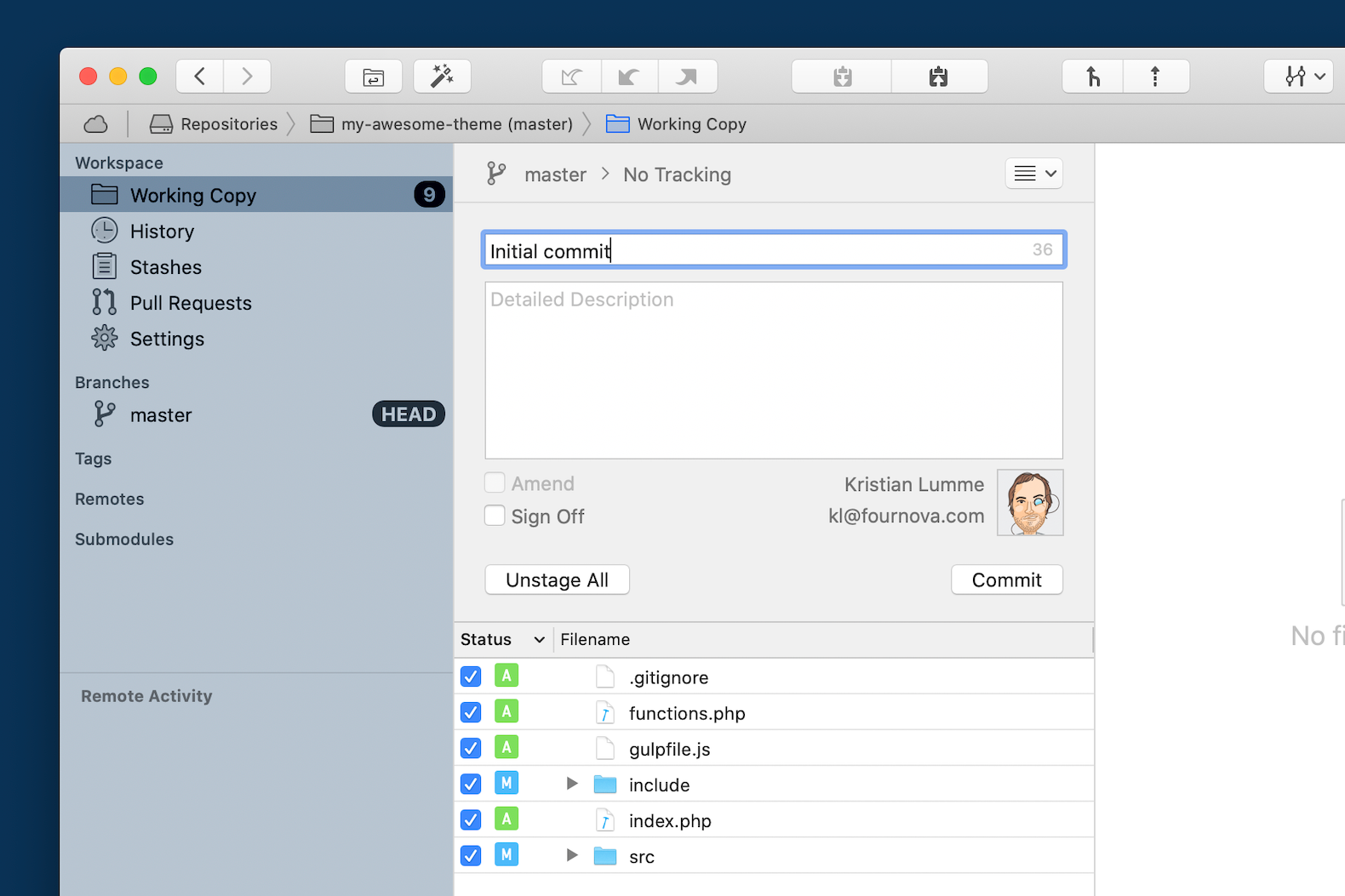Image resolution: width=1345 pixels, height=896 pixels.
Task: Uncheck the staged checkbox for index.php
Action: tap(471, 819)
